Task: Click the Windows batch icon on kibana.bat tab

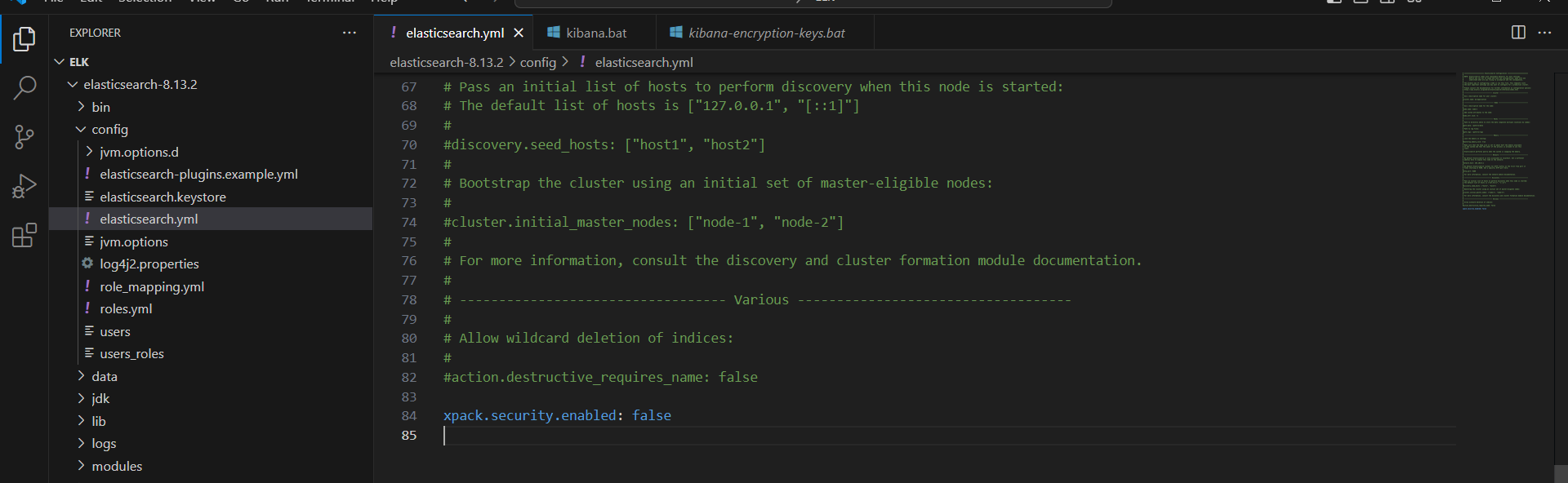Action: 554,33
